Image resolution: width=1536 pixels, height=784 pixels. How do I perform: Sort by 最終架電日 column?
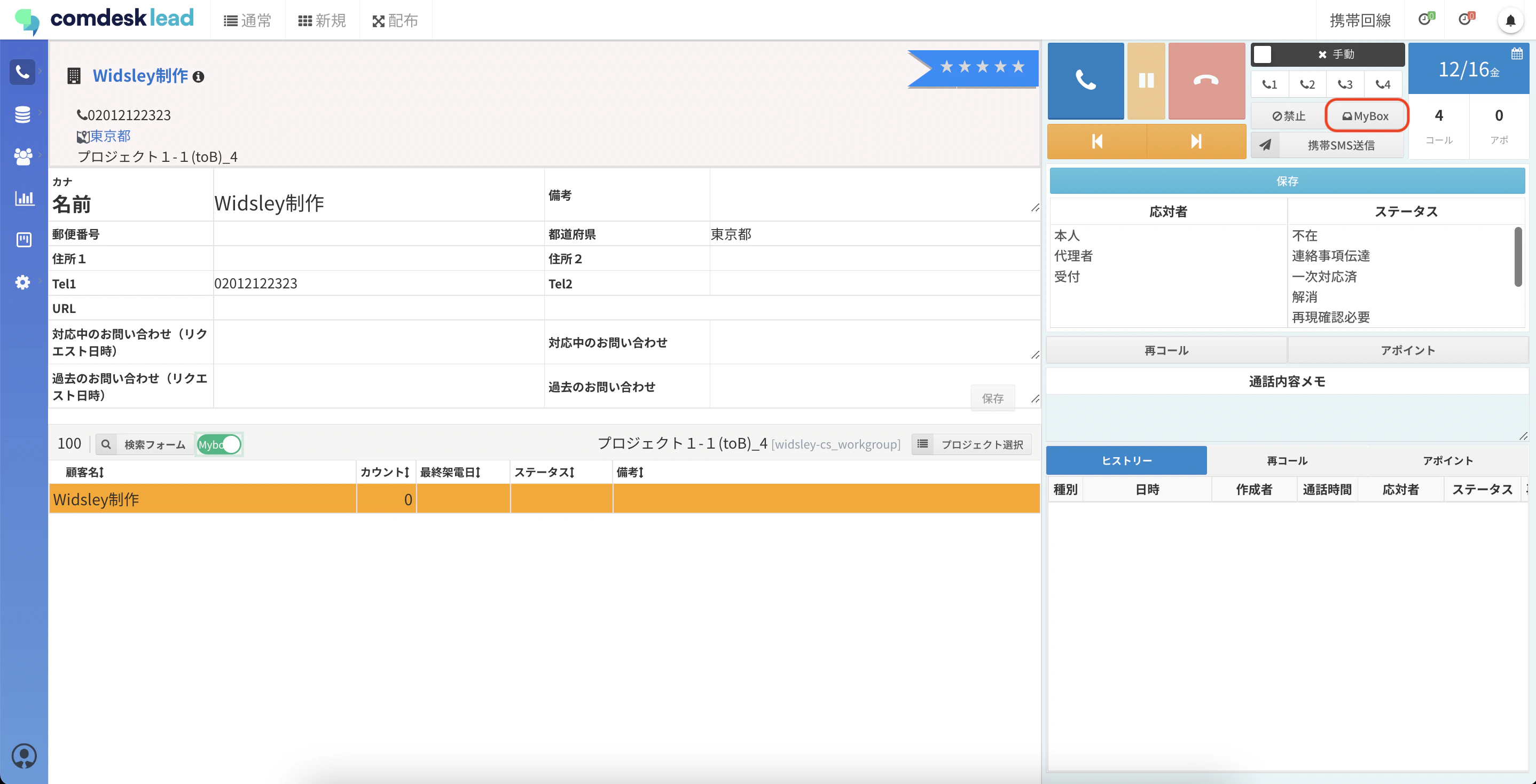[450, 472]
